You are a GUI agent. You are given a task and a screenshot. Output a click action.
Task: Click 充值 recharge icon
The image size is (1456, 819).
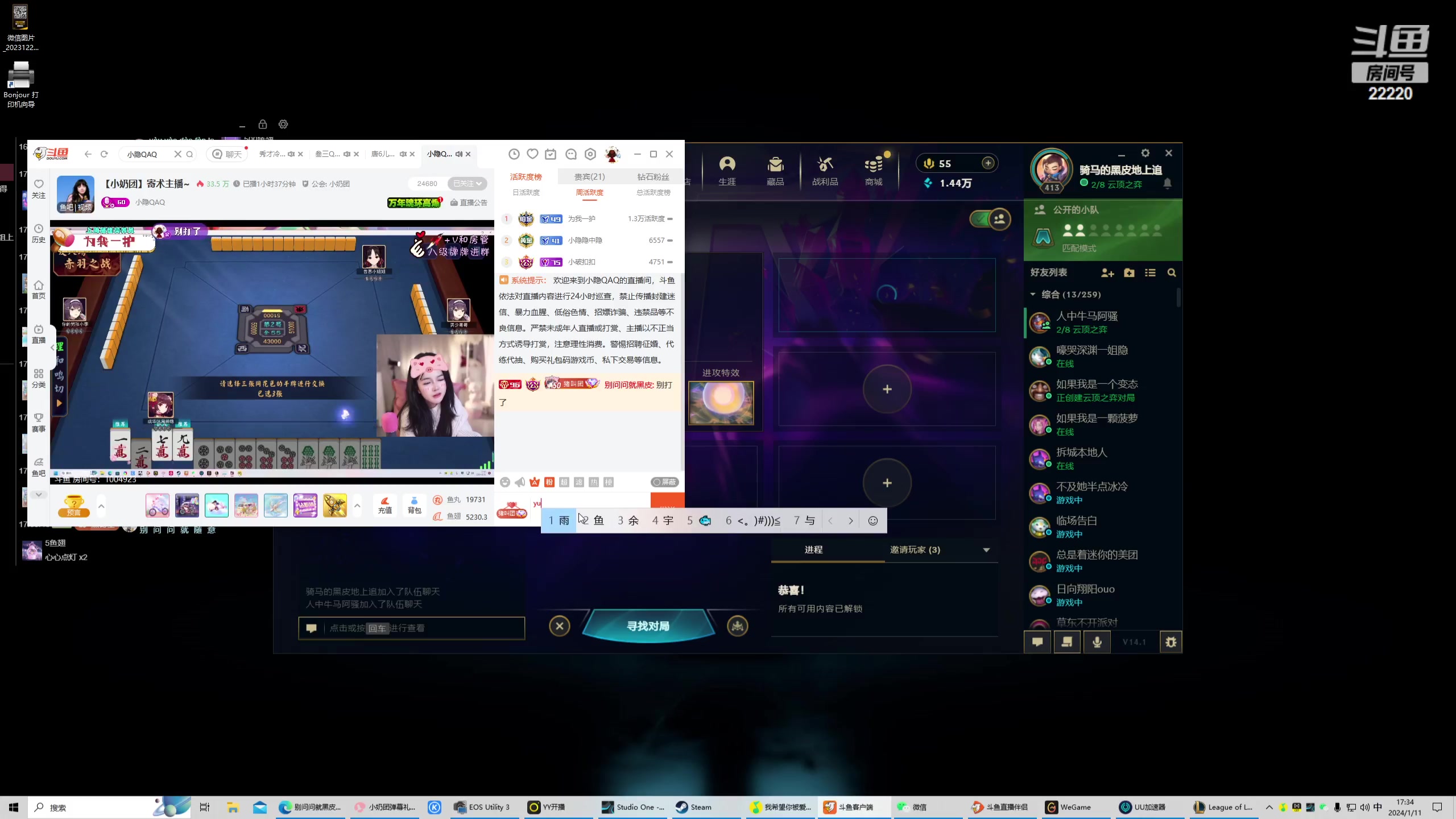coord(385,504)
